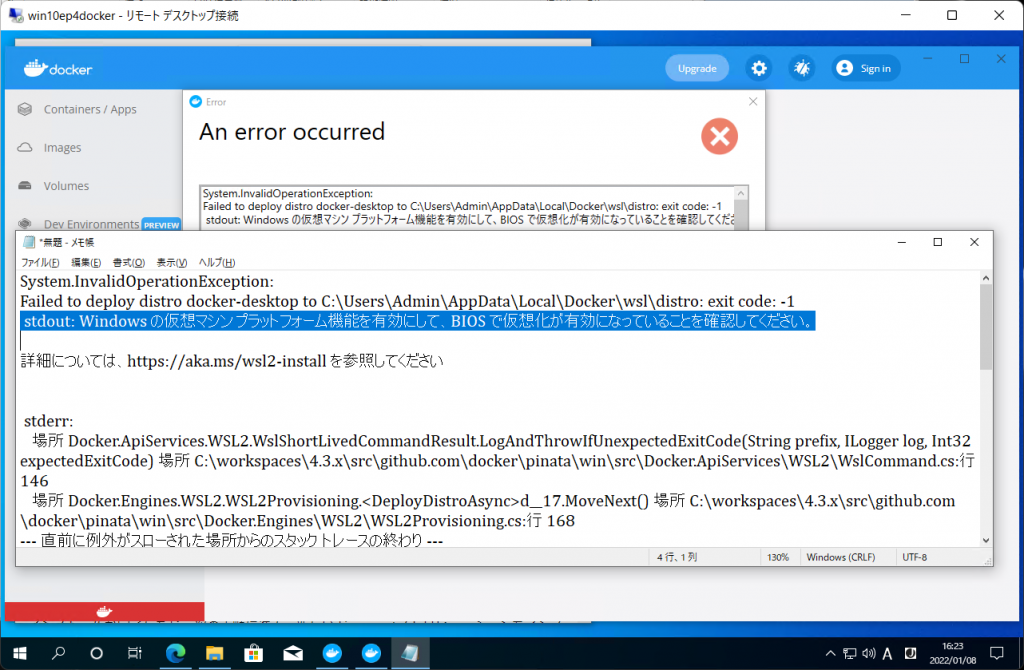Viewport: 1024px width, 670px height.
Task: Click Notepad icon on taskbar
Action: coord(410,653)
